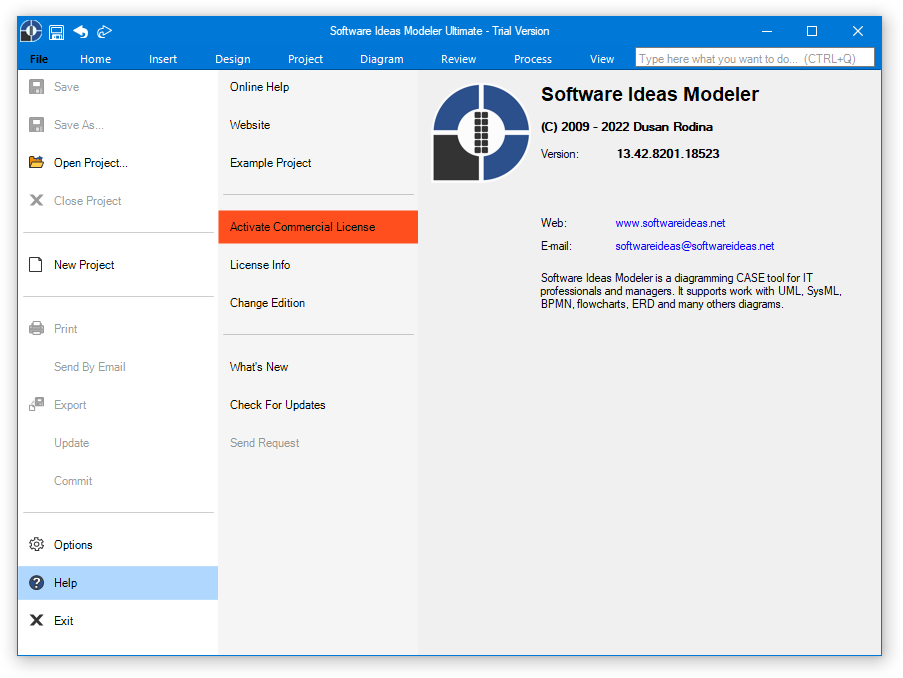Click the New Project blank page icon
Screen dimensions: 903x678
point(36,264)
